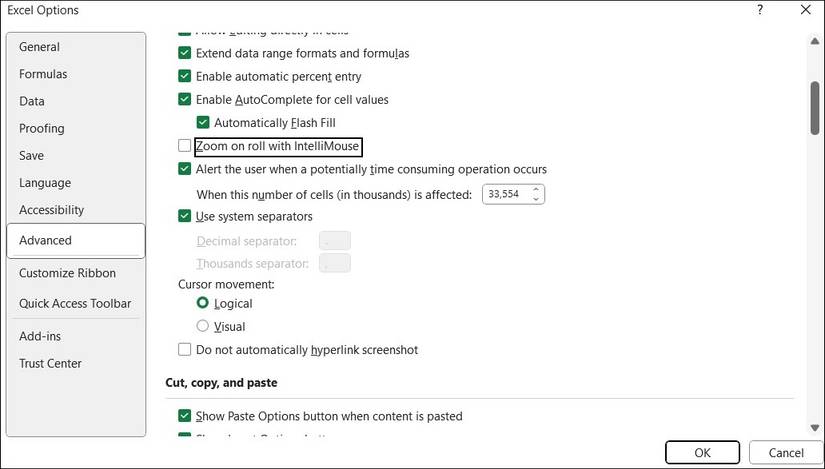Uncheck Automatically Flash Fill

(x=204, y=123)
